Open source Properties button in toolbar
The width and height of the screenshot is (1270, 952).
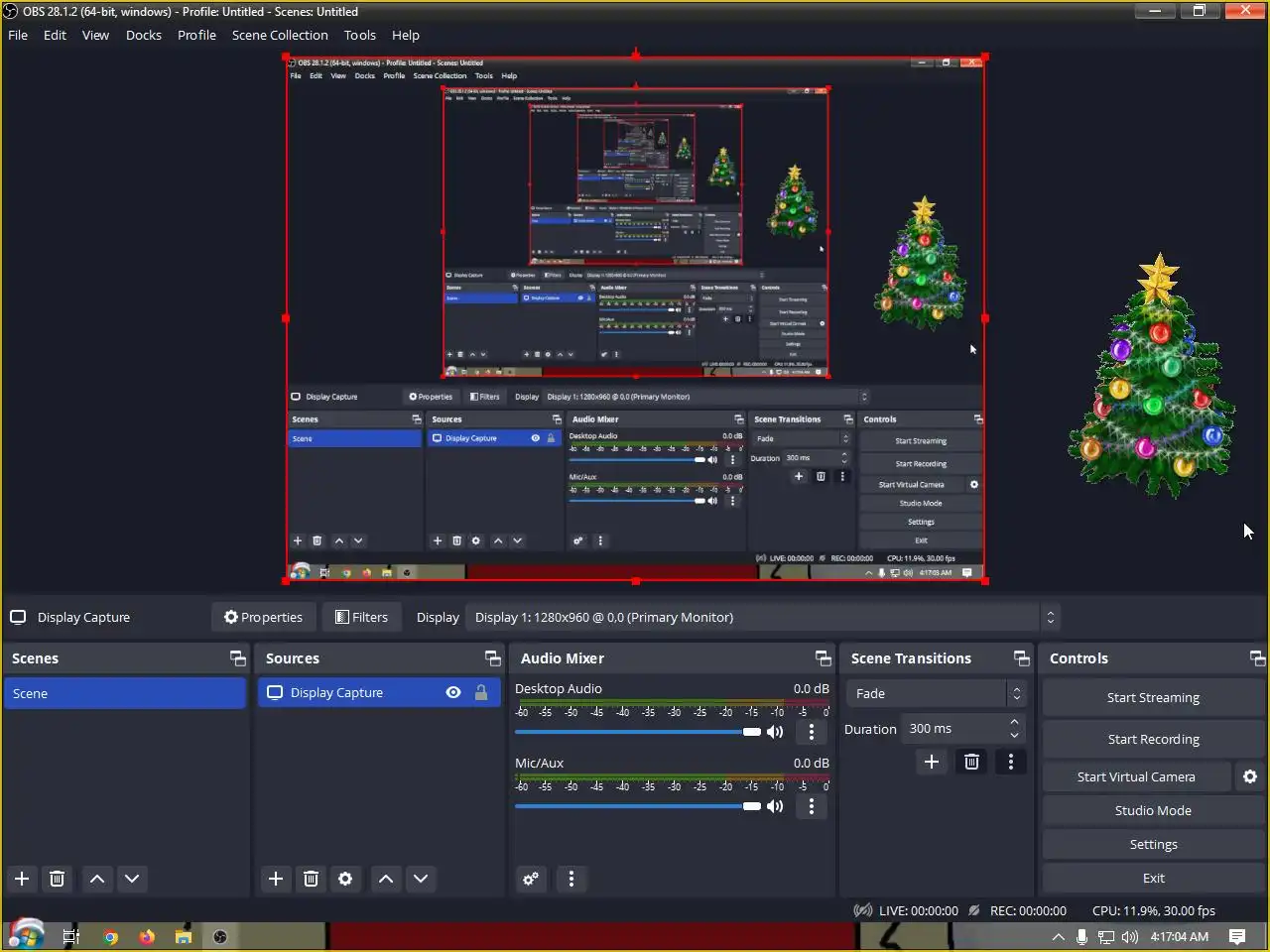click(x=263, y=617)
